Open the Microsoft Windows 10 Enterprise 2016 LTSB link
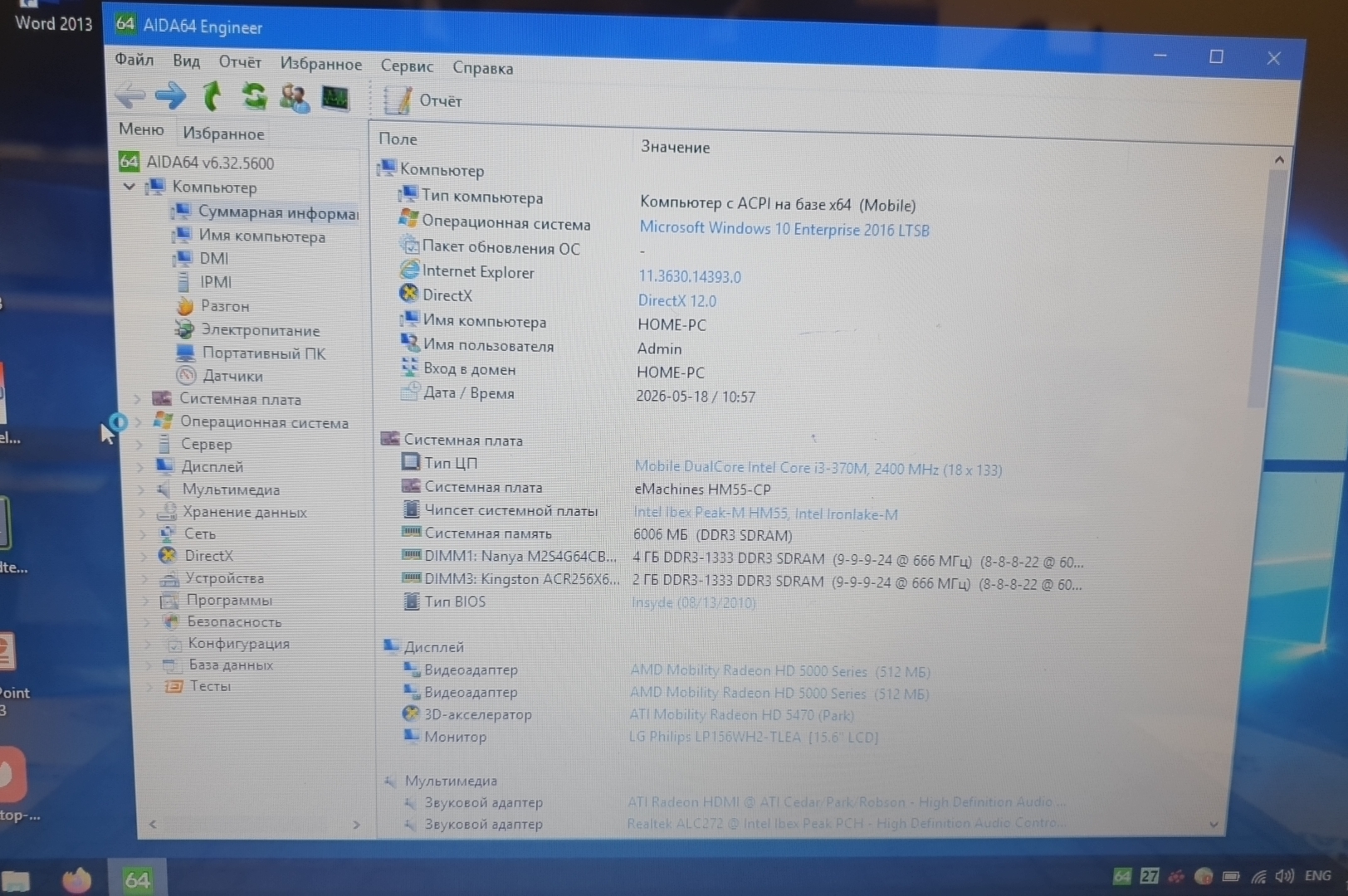The height and width of the screenshot is (896, 1348). [784, 229]
